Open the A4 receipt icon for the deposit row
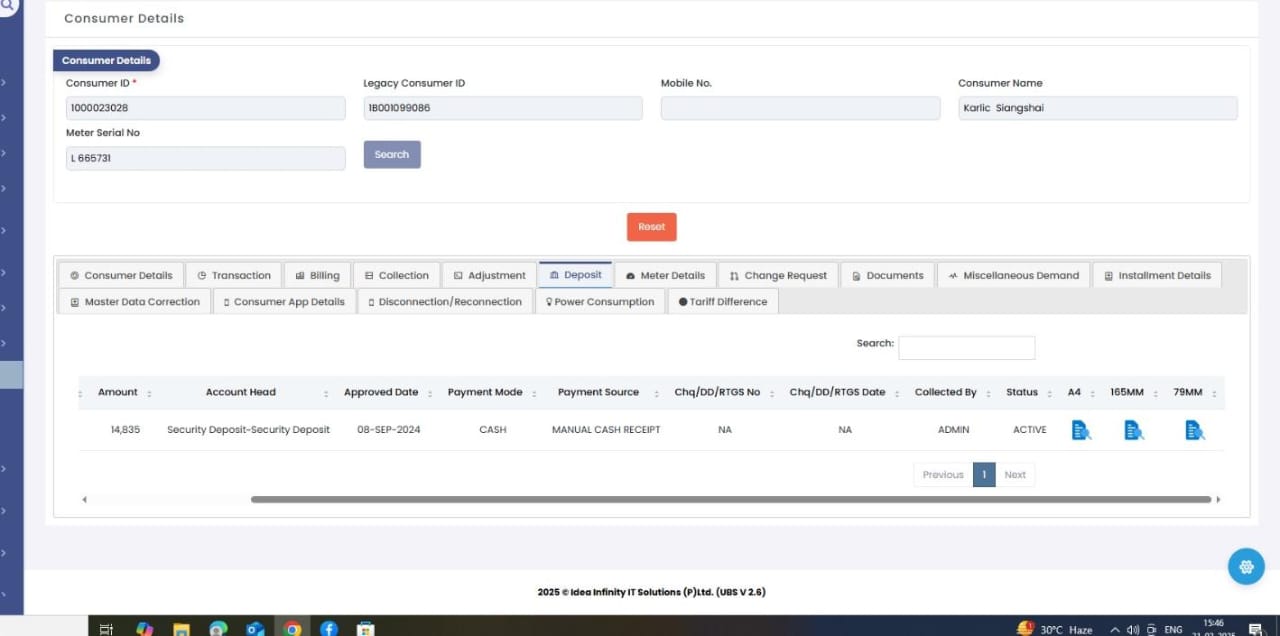Screen dimensions: 1280x636 [1081, 430]
